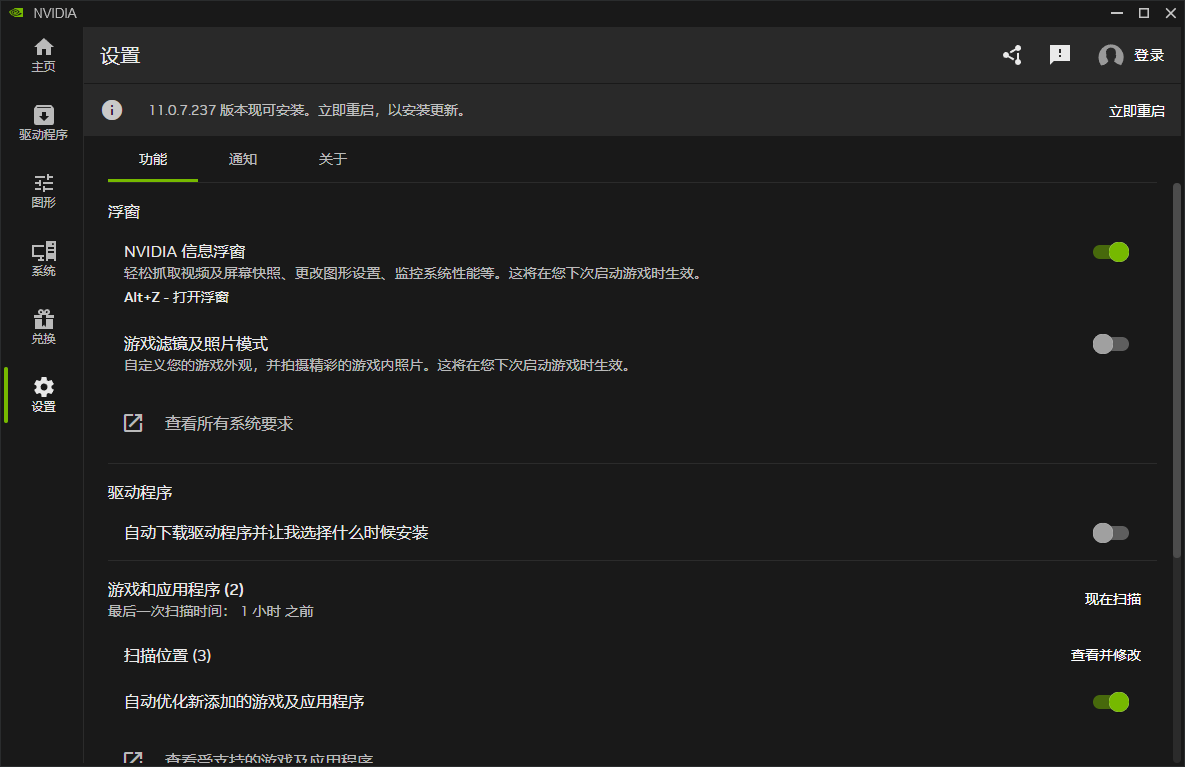Enable 游戏滤镜及照片模式
This screenshot has width=1185, height=767.
coord(1110,343)
